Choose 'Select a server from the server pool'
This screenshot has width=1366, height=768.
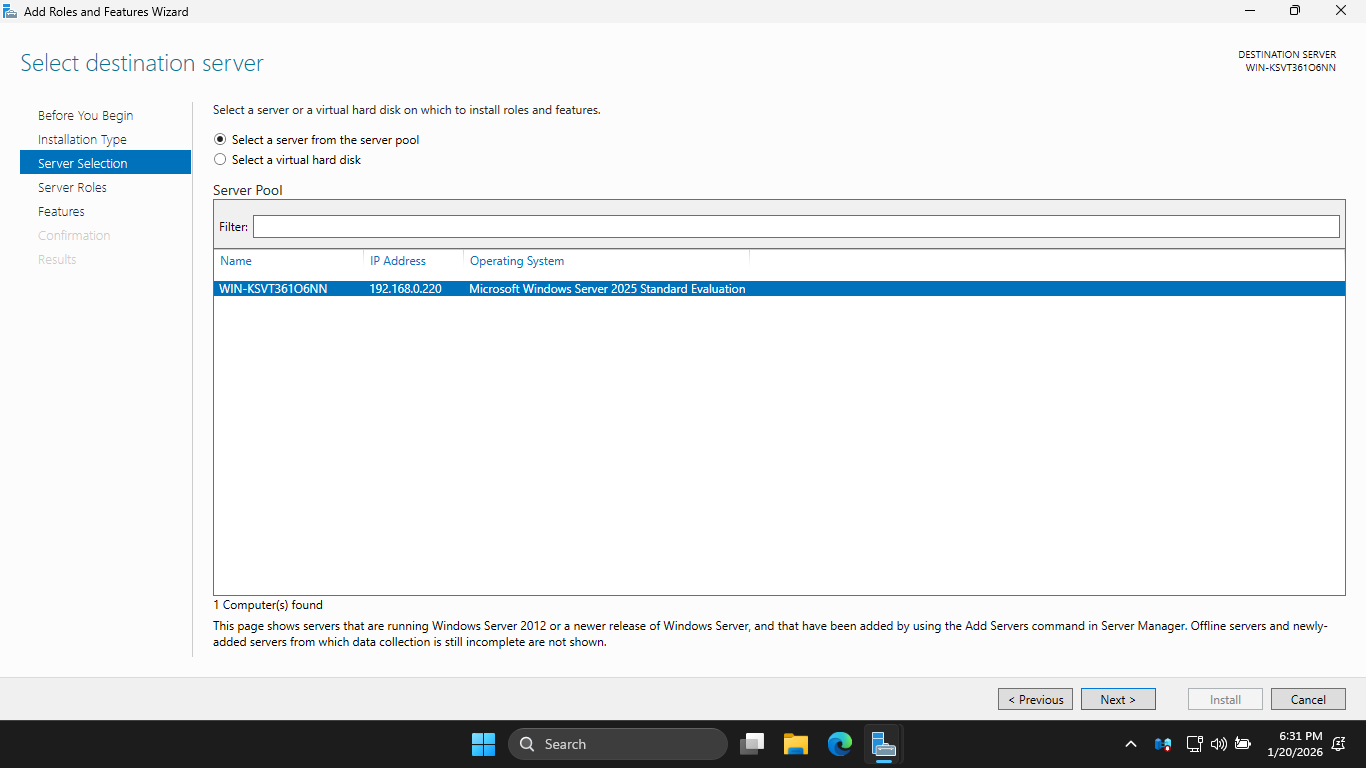[220, 140]
